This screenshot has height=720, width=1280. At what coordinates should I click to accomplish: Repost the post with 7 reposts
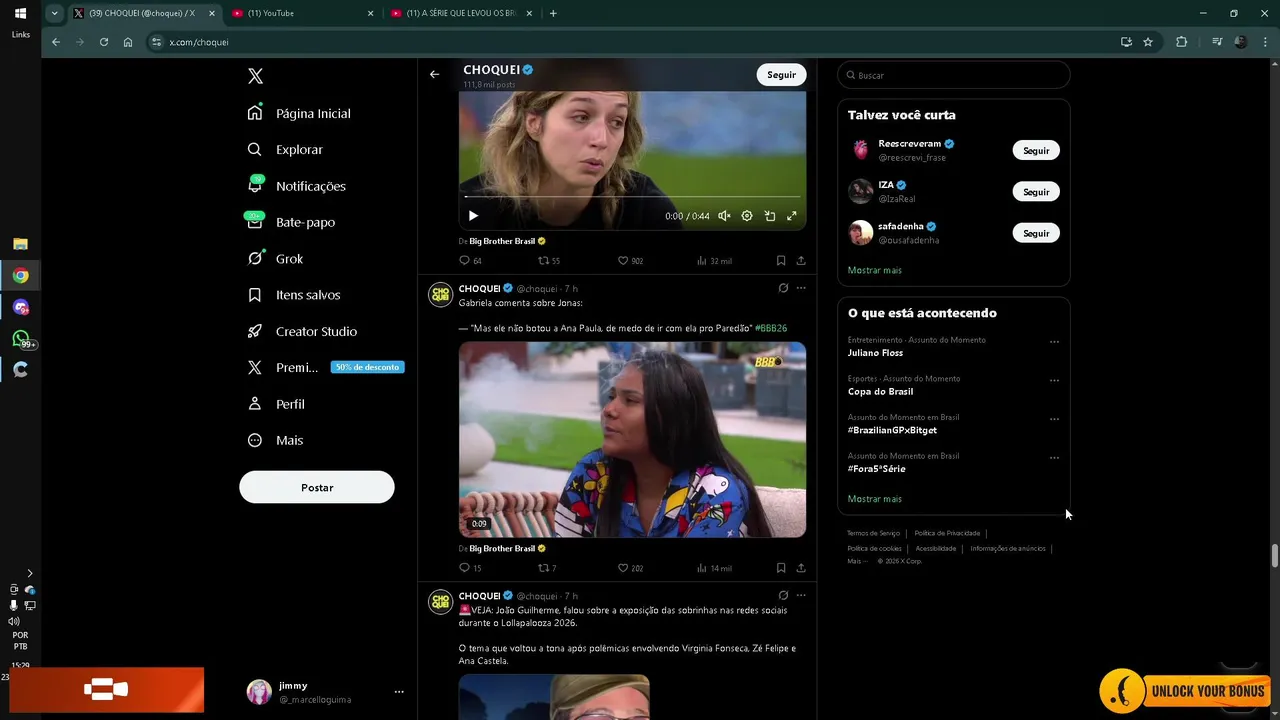547,568
